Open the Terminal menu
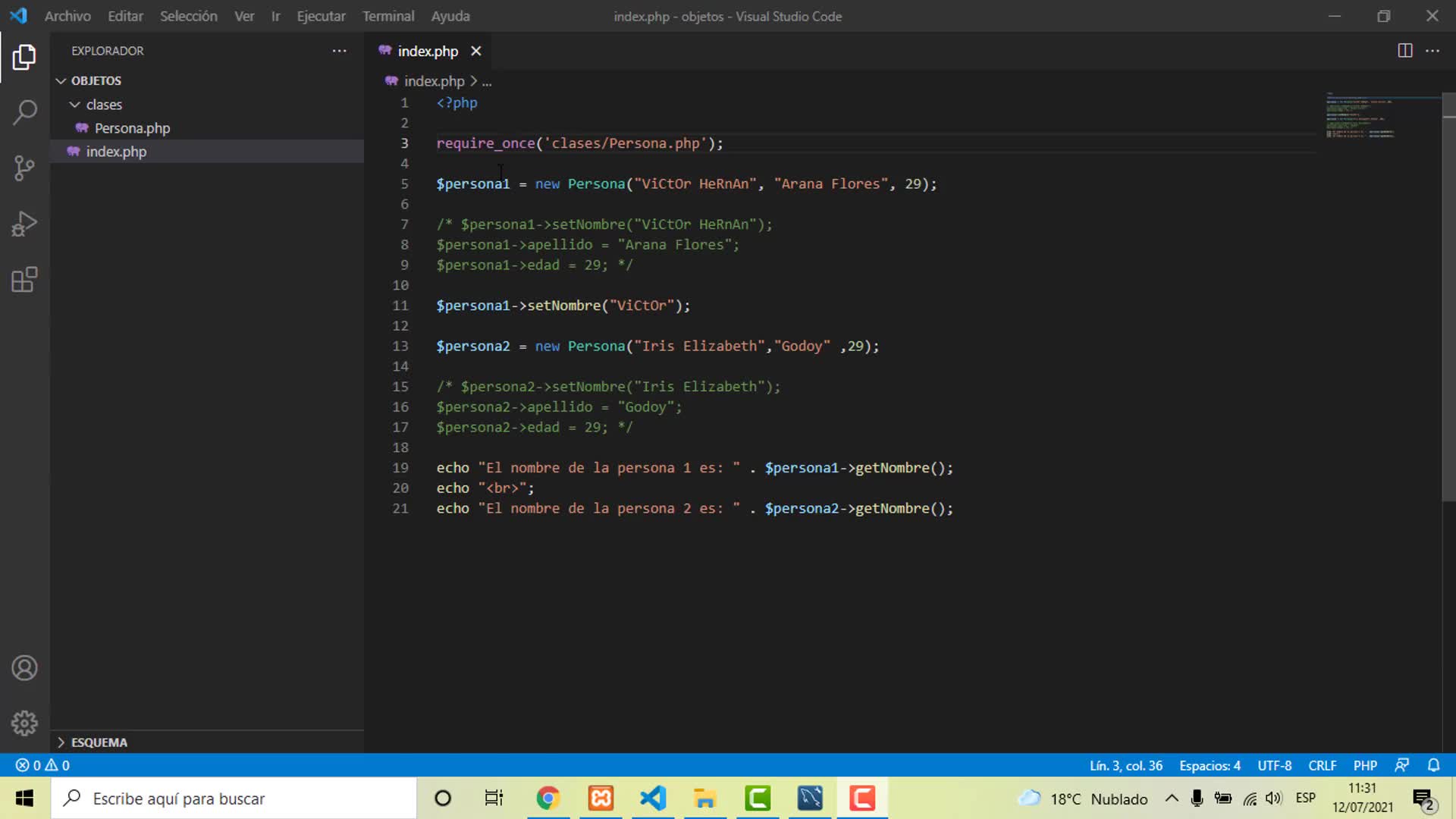The height and width of the screenshot is (819, 1456). (388, 16)
